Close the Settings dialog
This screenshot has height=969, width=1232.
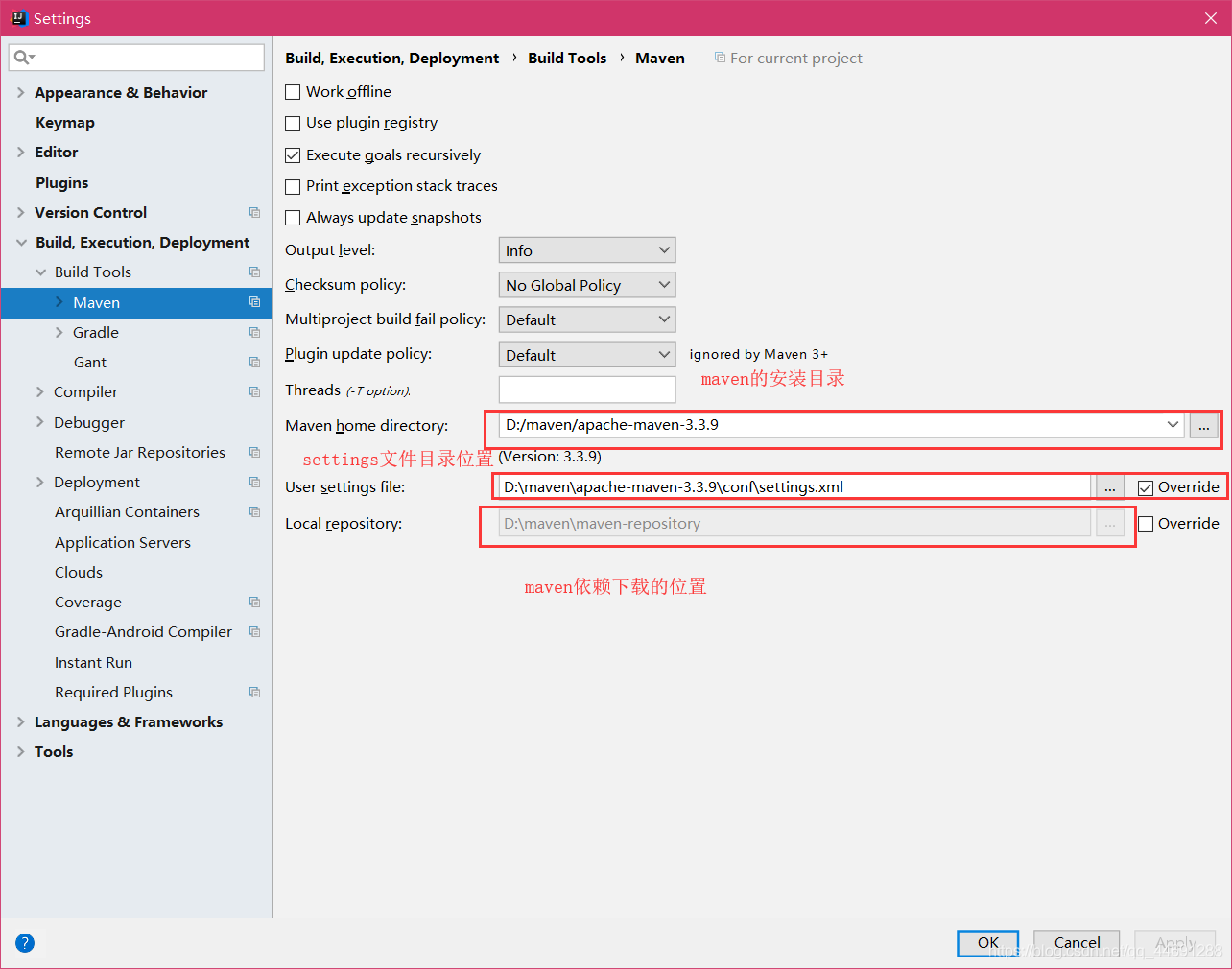click(x=1211, y=18)
